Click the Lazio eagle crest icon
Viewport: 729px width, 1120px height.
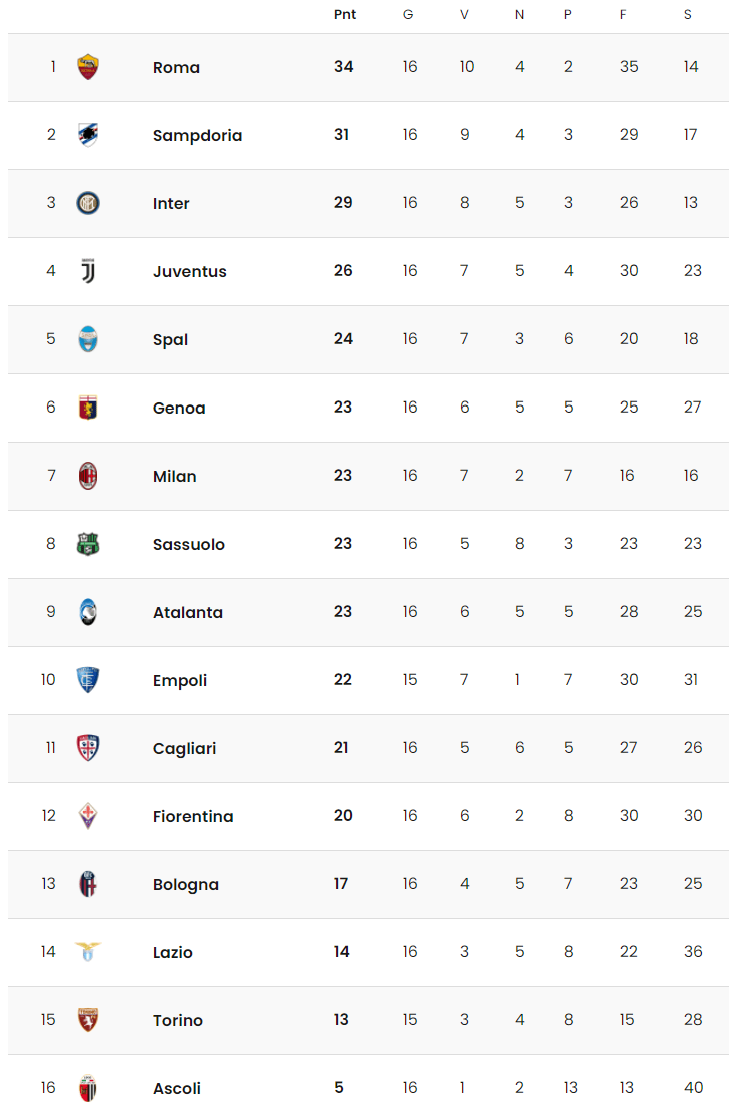pos(88,952)
